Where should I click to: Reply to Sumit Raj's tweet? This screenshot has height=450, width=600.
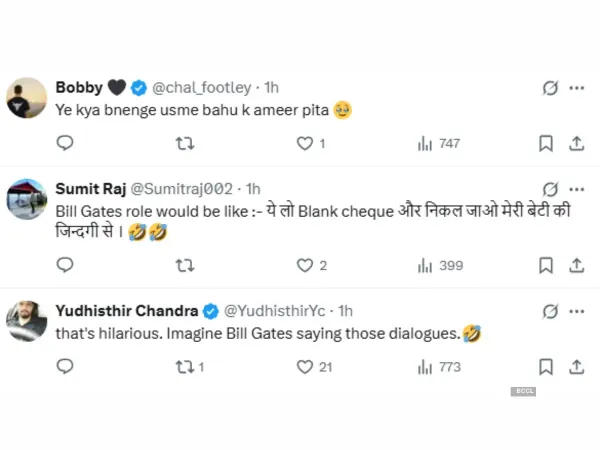pyautogui.click(x=65, y=265)
